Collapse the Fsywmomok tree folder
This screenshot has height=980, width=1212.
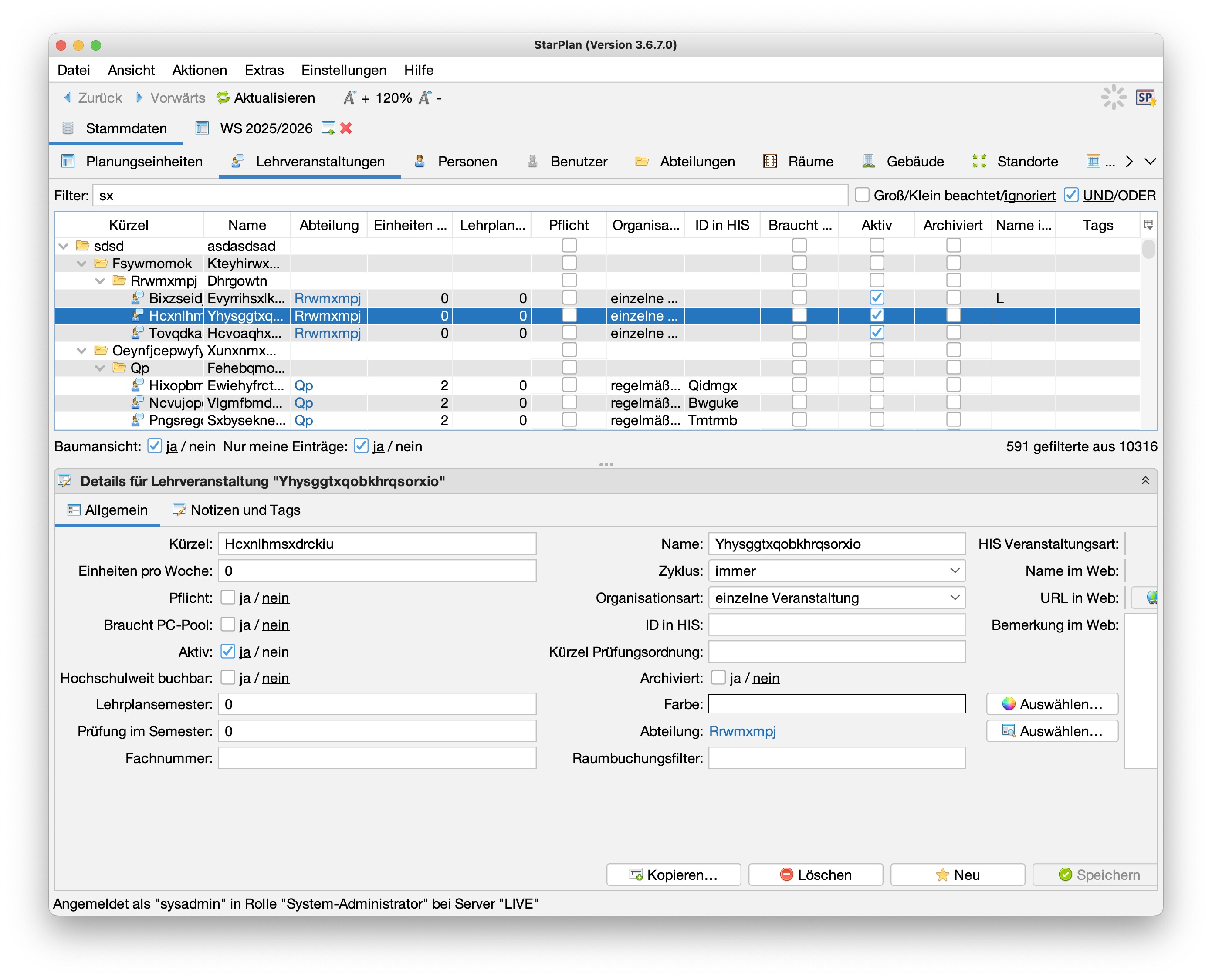[x=82, y=264]
